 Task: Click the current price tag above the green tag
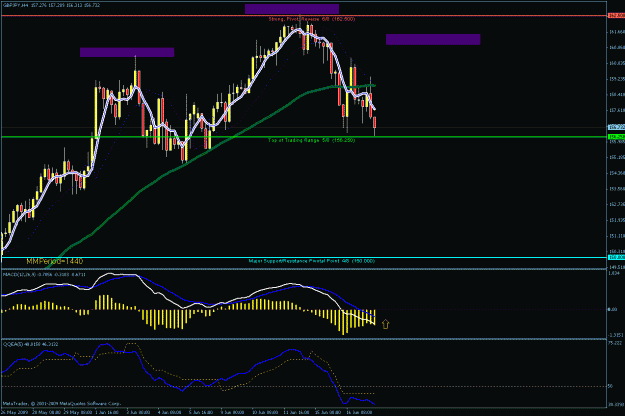click(x=616, y=127)
